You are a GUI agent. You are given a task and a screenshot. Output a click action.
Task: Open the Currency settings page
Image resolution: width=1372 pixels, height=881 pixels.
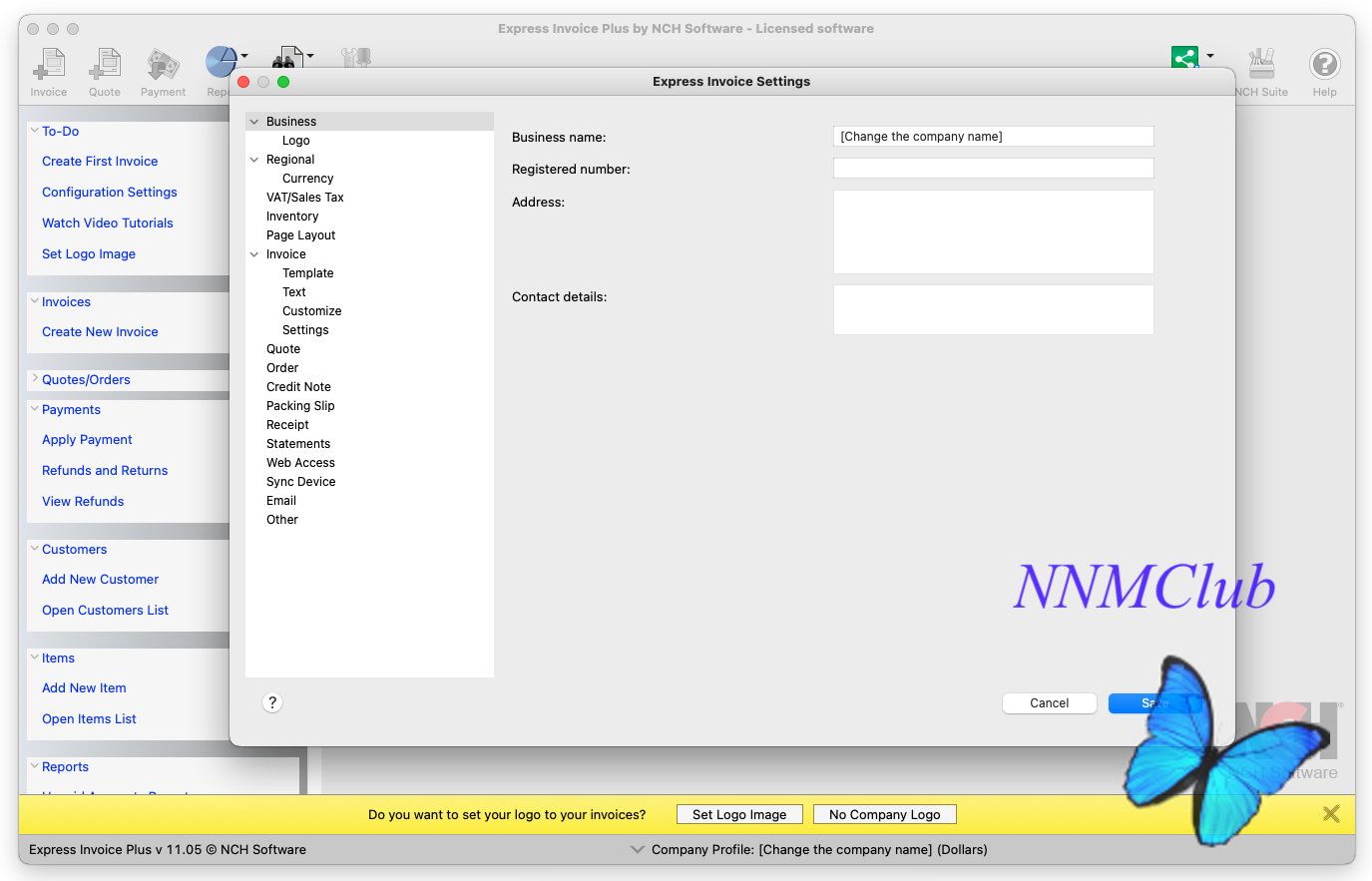coord(307,179)
